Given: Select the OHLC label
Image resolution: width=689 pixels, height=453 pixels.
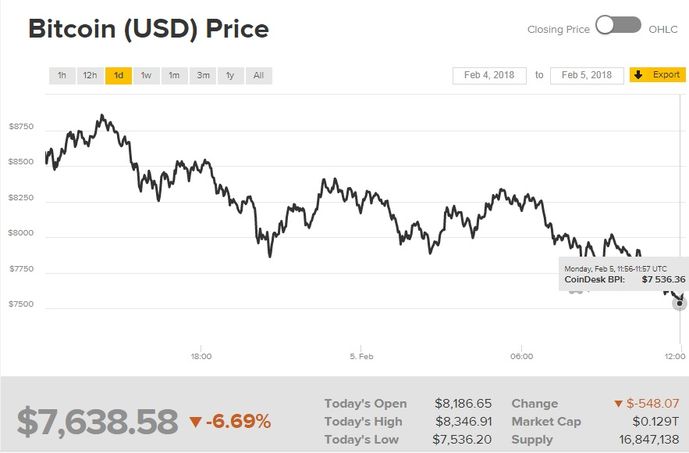Looking at the screenshot, I should (x=663, y=29).
